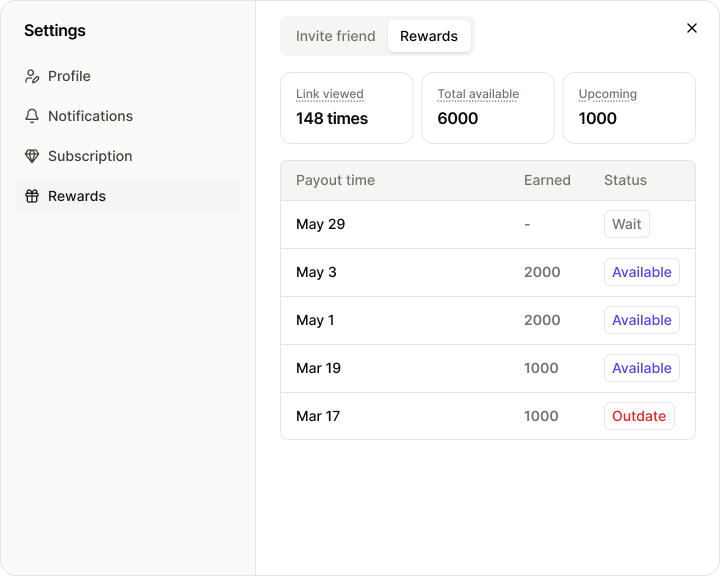
Task: Click the Total available label
Action: 478,94
